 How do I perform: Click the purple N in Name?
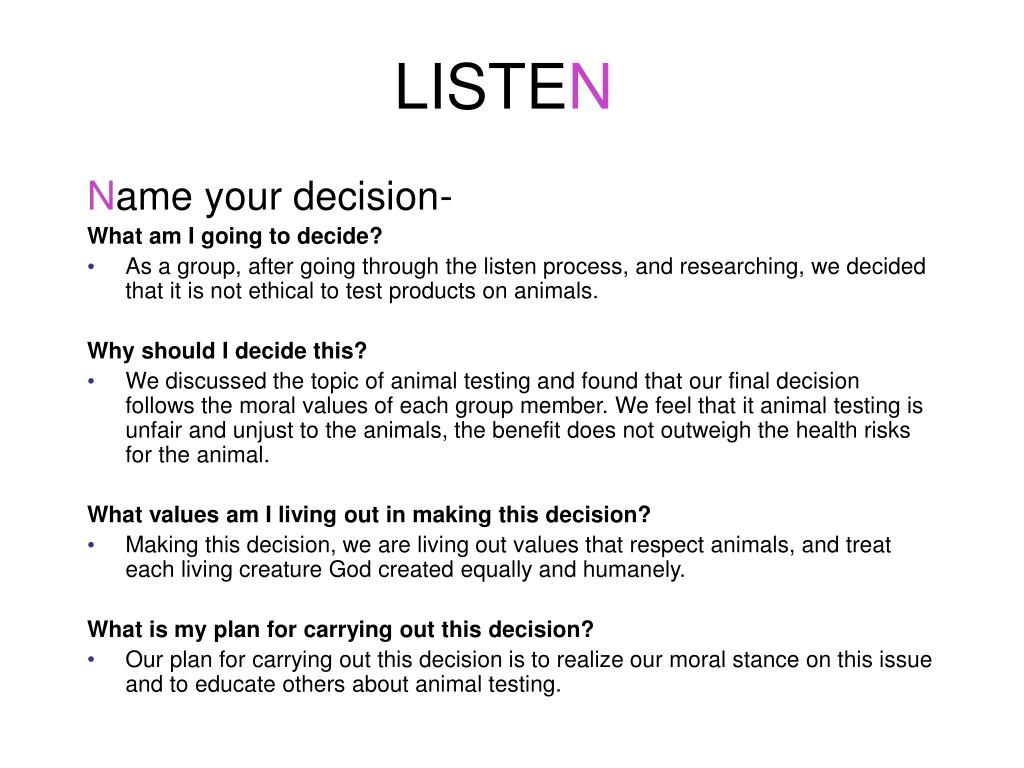click(x=101, y=195)
